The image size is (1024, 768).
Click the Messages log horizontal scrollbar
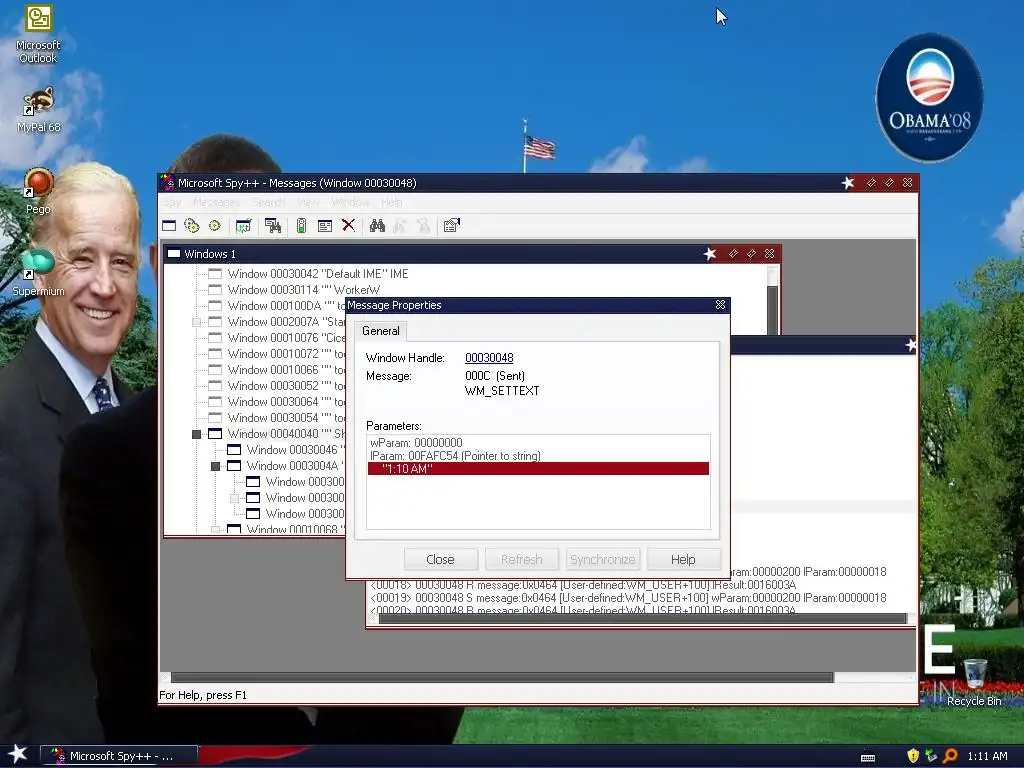642,618
